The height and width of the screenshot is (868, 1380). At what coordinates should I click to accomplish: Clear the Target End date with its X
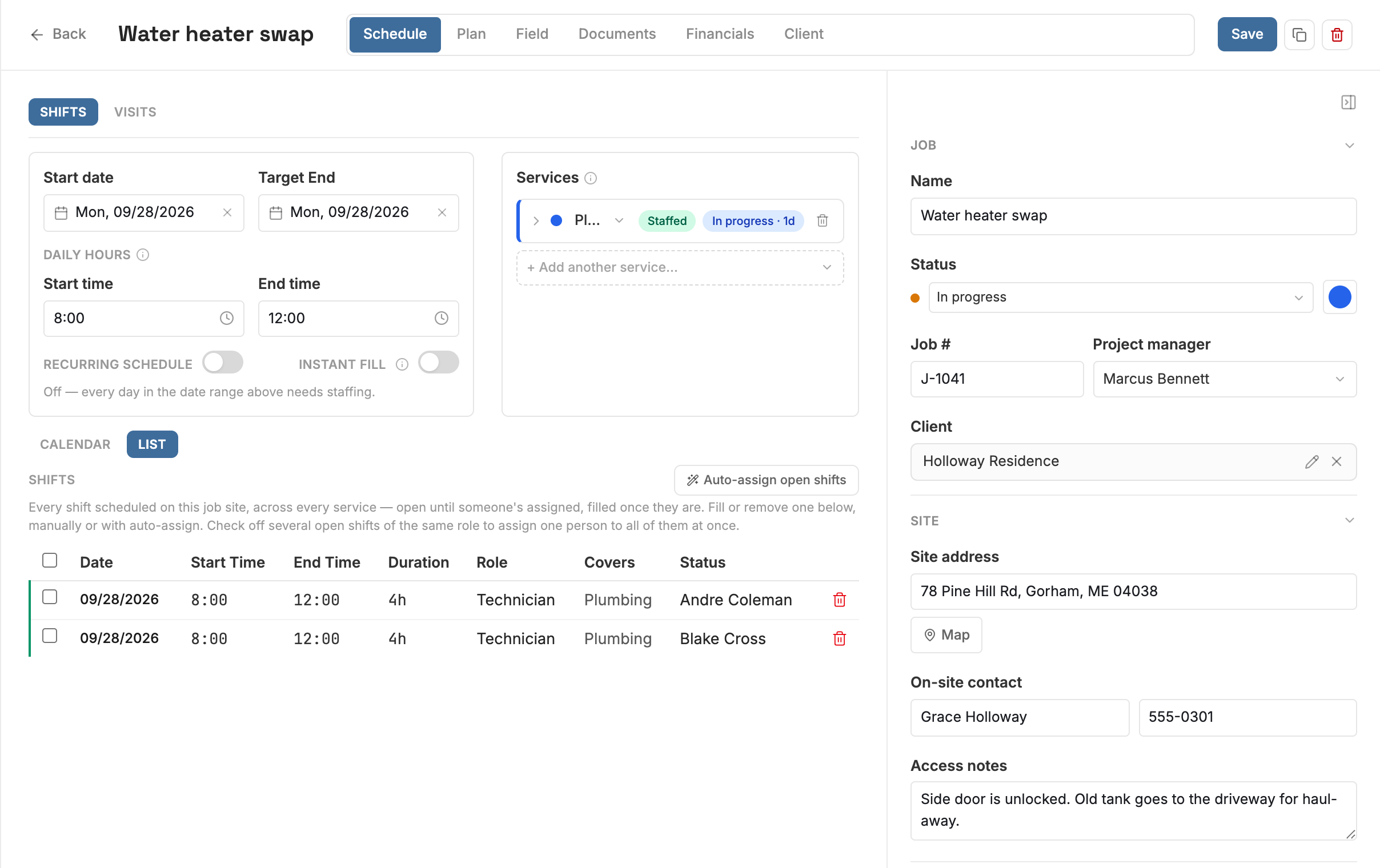point(442,212)
